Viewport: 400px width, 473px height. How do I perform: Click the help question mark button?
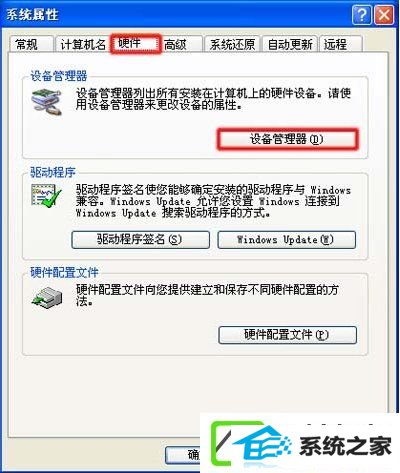click(361, 15)
